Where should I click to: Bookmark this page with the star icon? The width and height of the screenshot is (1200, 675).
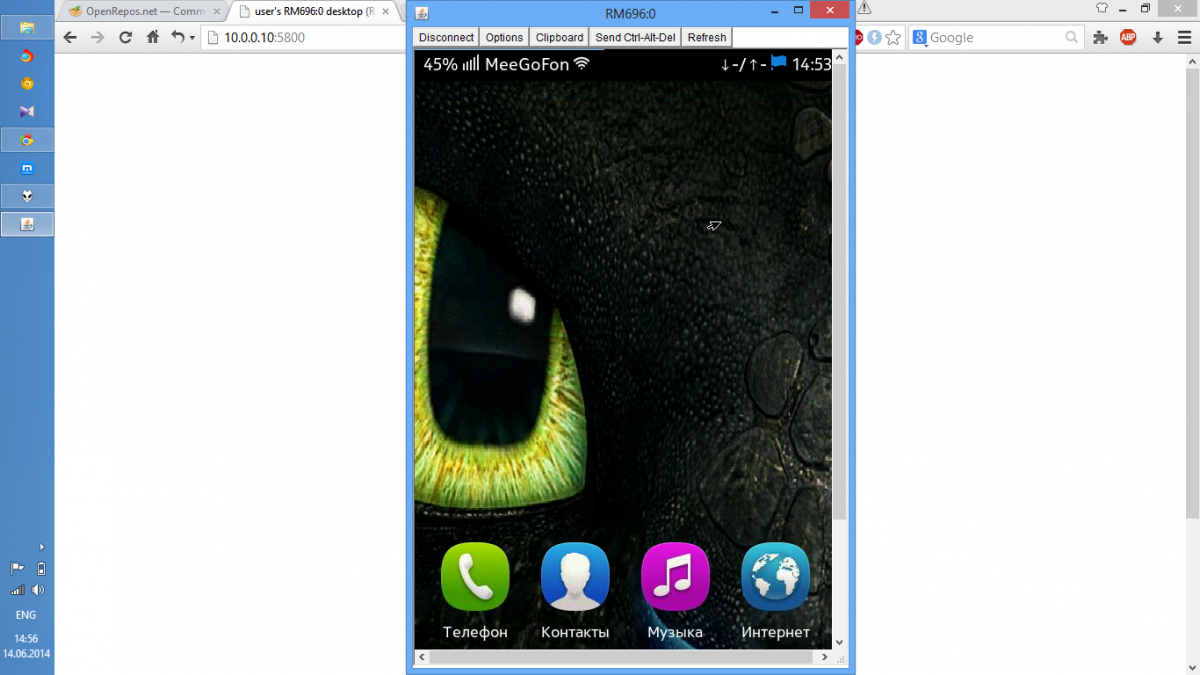(893, 37)
